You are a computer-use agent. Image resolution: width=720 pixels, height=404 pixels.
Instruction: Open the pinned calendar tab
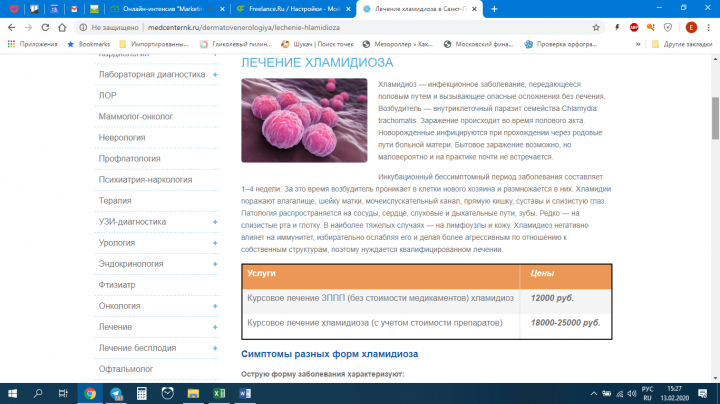click(x=54, y=9)
